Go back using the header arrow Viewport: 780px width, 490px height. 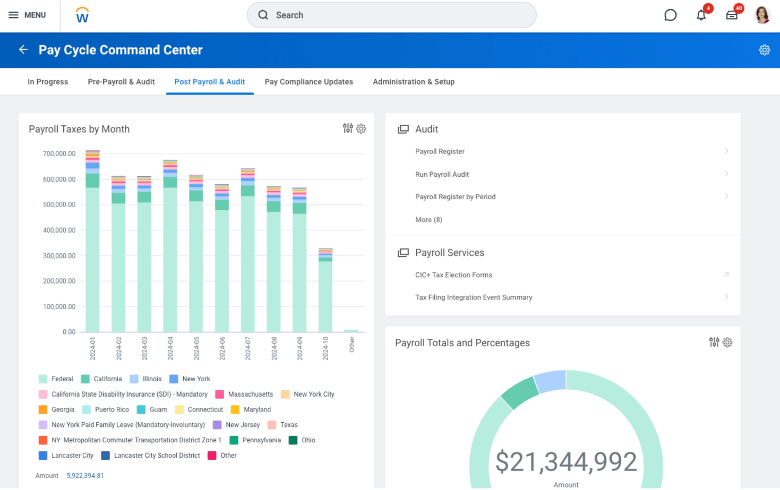tap(23, 49)
